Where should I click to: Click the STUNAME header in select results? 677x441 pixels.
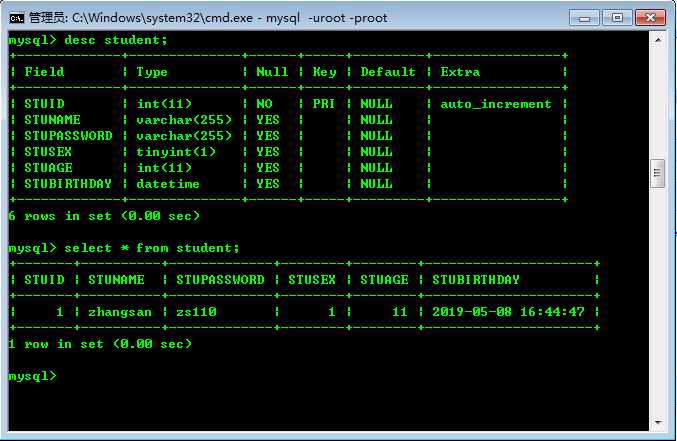[116, 280]
